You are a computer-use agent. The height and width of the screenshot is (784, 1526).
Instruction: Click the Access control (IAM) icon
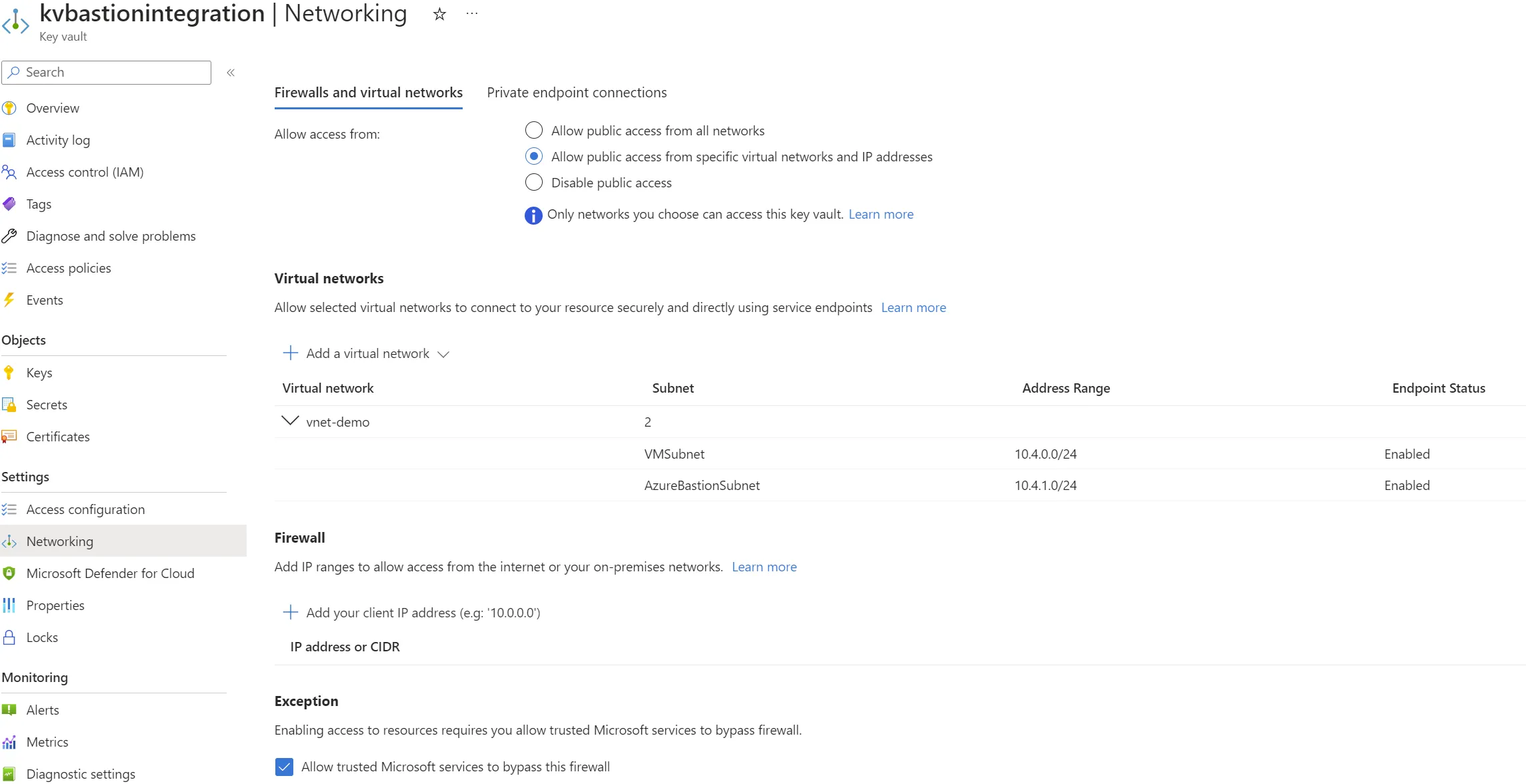9,172
